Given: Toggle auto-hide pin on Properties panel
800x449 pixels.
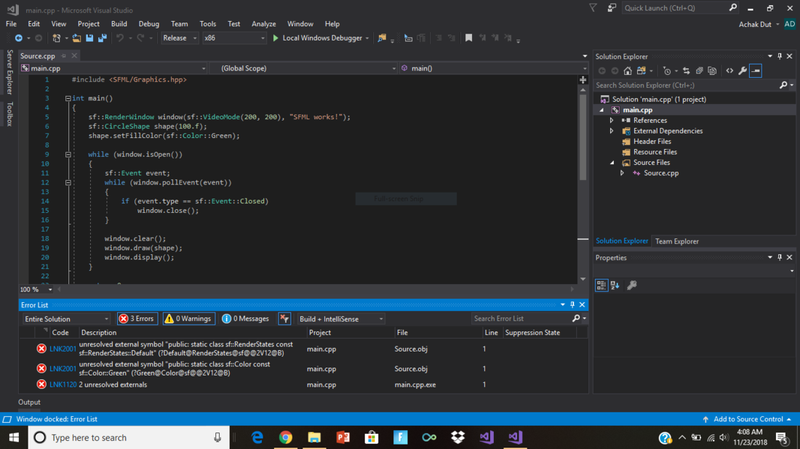Looking at the screenshot, I should [x=780, y=258].
